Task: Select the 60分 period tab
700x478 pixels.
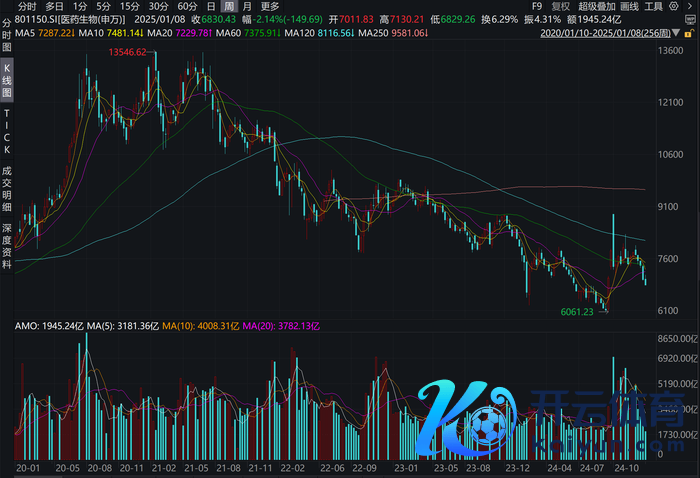Action: tap(186, 6)
